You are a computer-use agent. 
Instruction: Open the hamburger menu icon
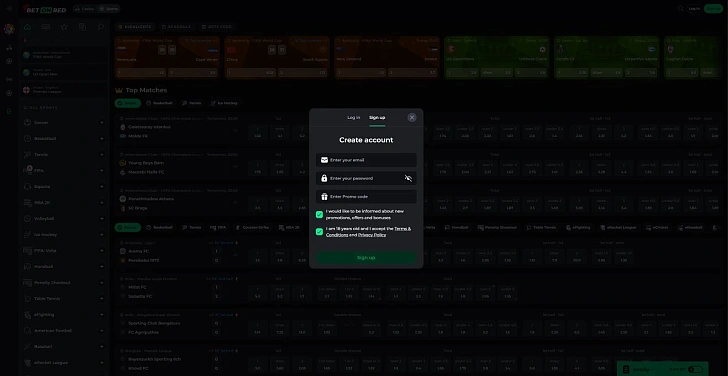pos(9,9)
